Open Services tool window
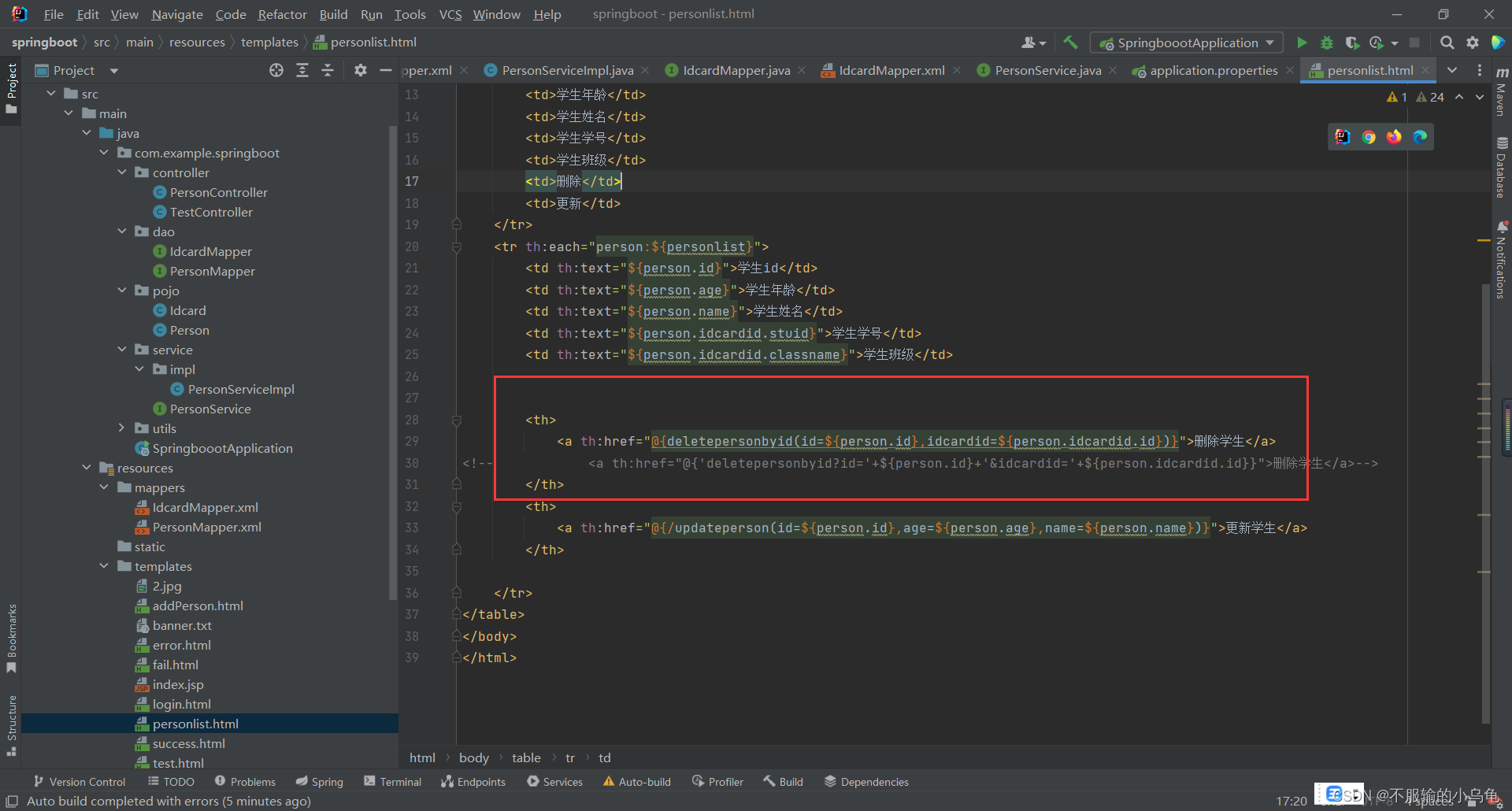Viewport: 1512px width, 811px height. tap(555, 782)
